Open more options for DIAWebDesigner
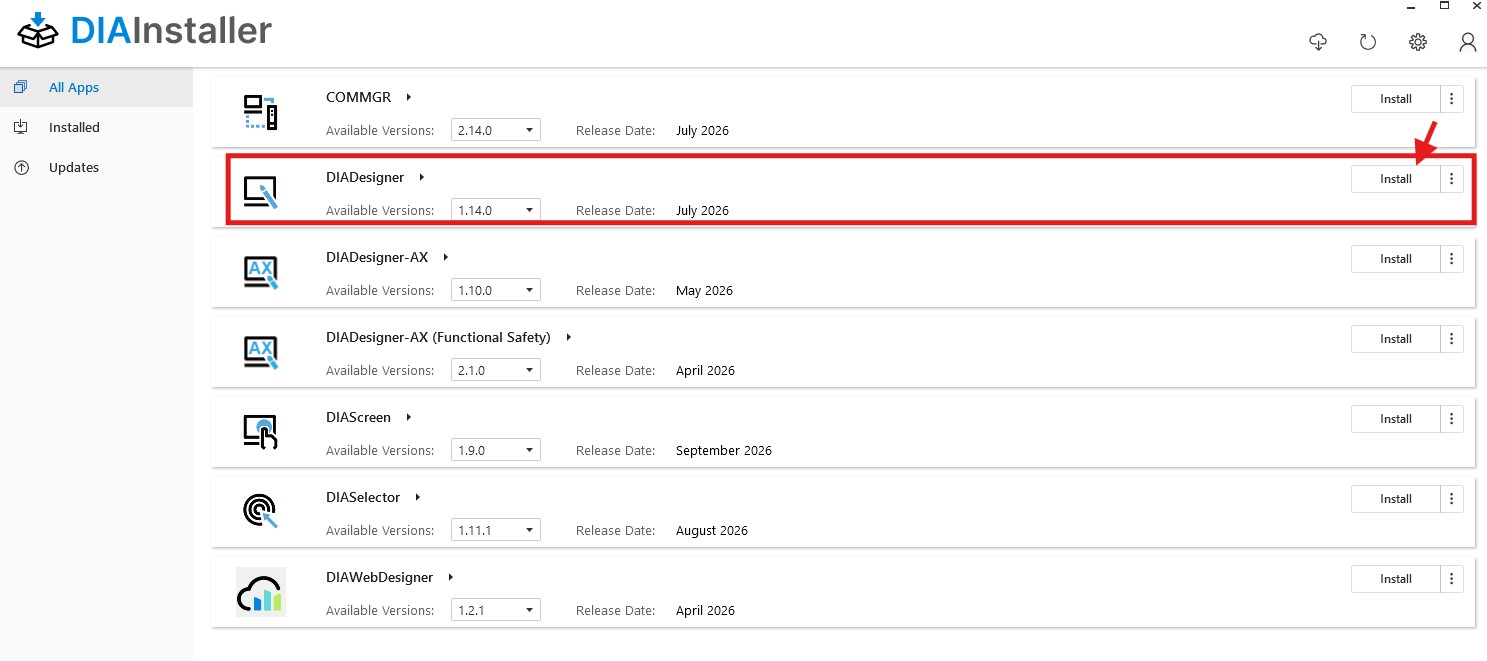Viewport: 1487px width, 661px height. coord(1452,579)
